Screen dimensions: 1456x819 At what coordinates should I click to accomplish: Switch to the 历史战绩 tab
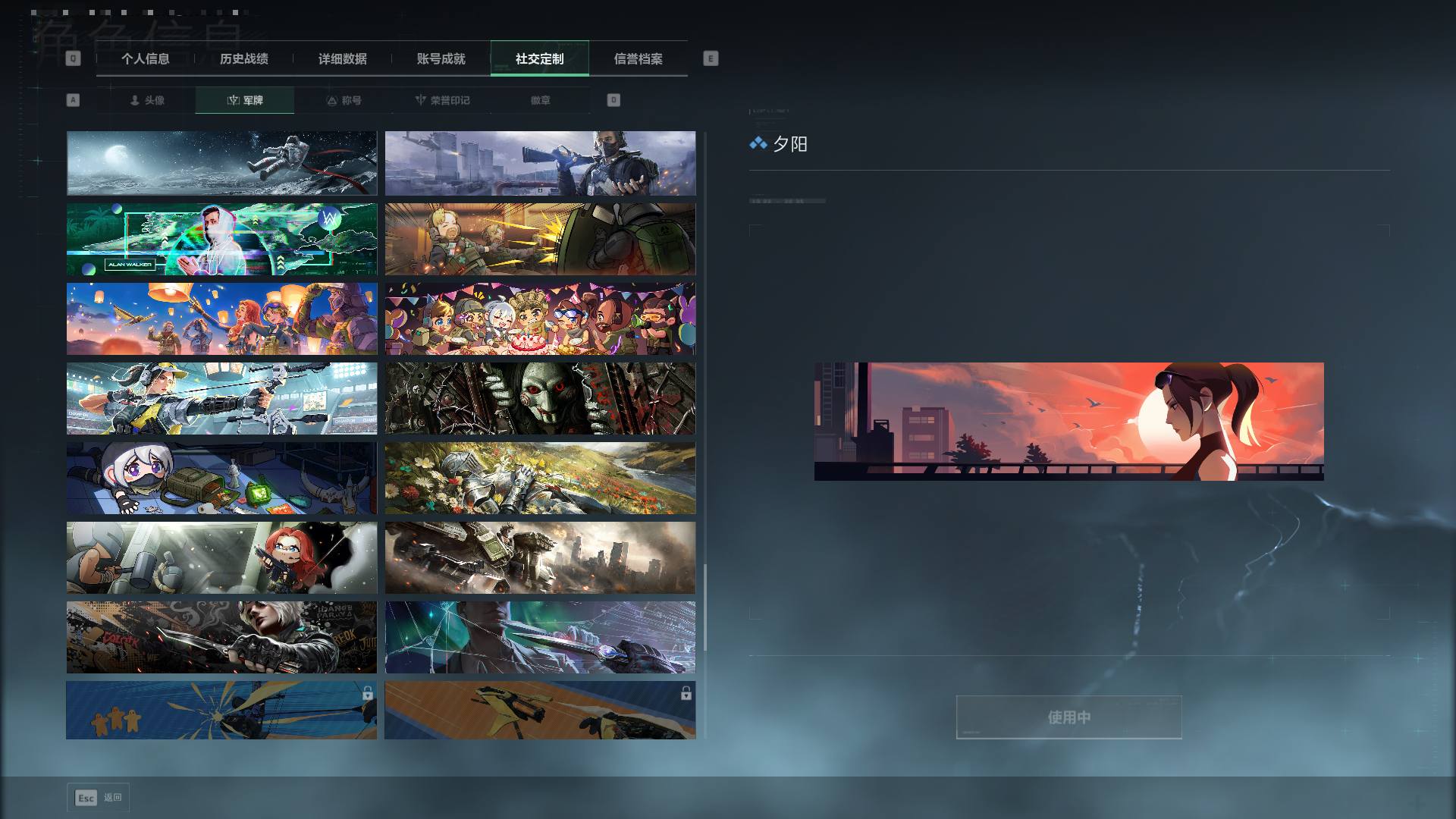click(x=243, y=58)
